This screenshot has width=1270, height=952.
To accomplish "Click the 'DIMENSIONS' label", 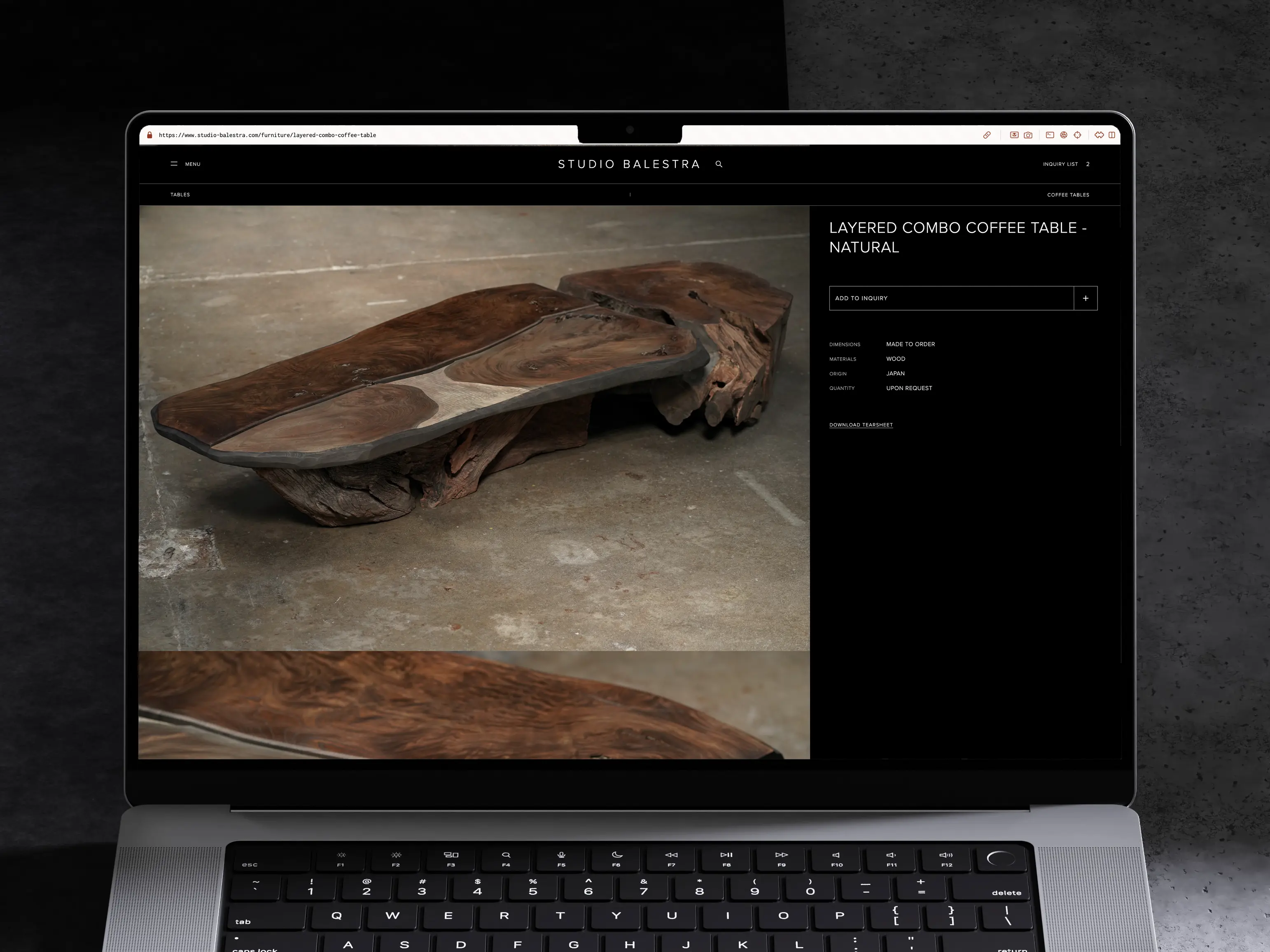I will pos(845,345).
